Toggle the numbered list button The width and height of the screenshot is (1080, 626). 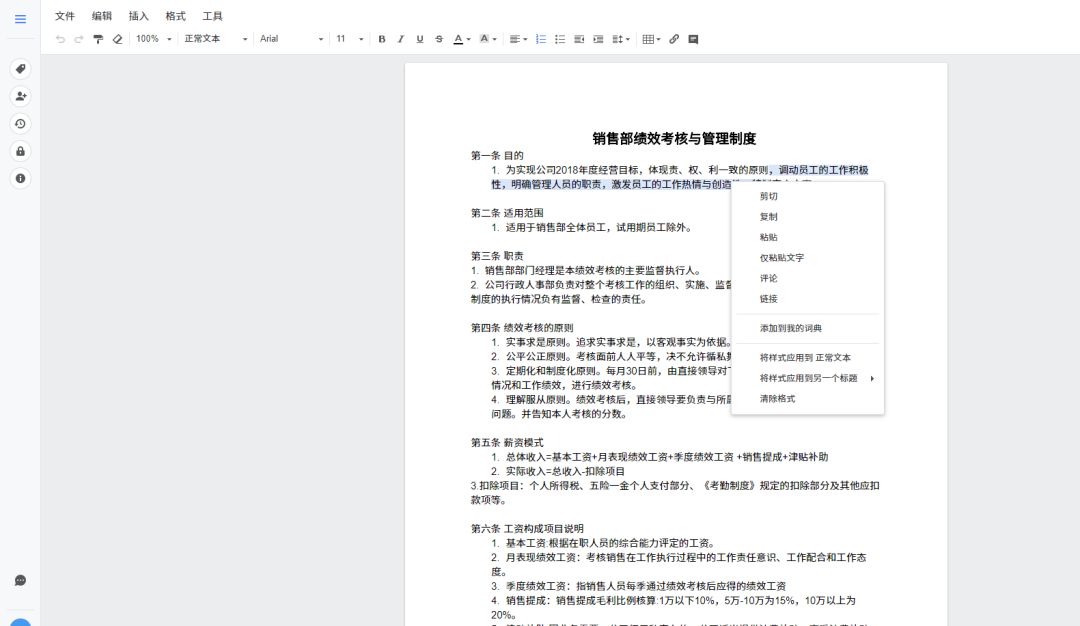[x=541, y=39]
